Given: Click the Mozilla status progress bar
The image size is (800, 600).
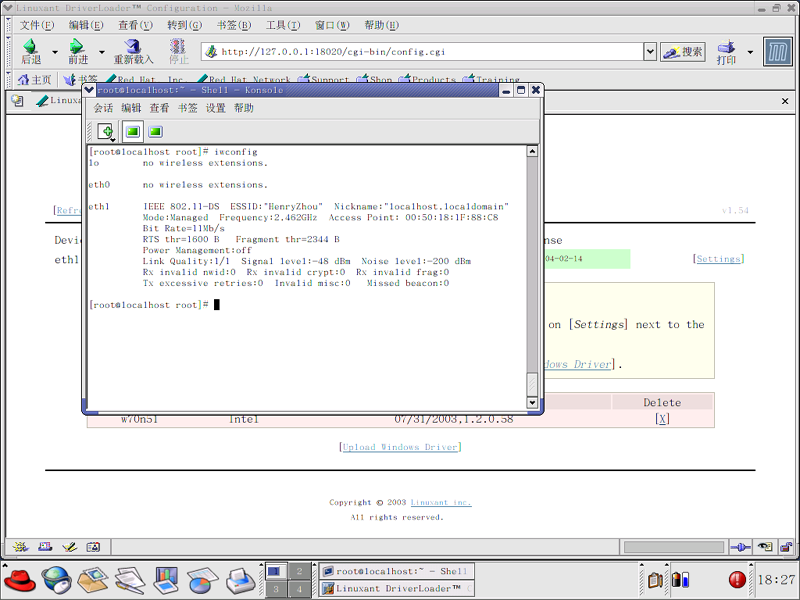Looking at the screenshot, I should pyautogui.click(x=673, y=547).
